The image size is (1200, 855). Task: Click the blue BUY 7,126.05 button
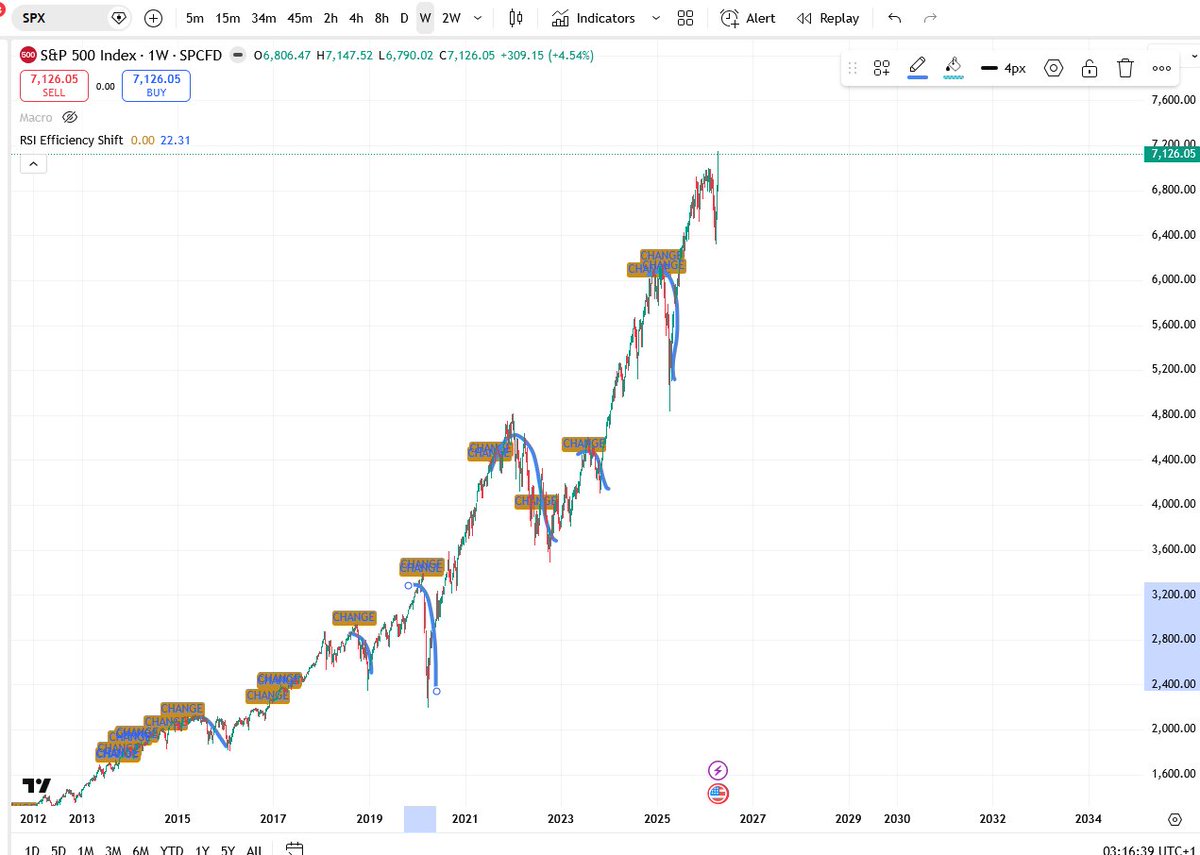pyautogui.click(x=156, y=85)
